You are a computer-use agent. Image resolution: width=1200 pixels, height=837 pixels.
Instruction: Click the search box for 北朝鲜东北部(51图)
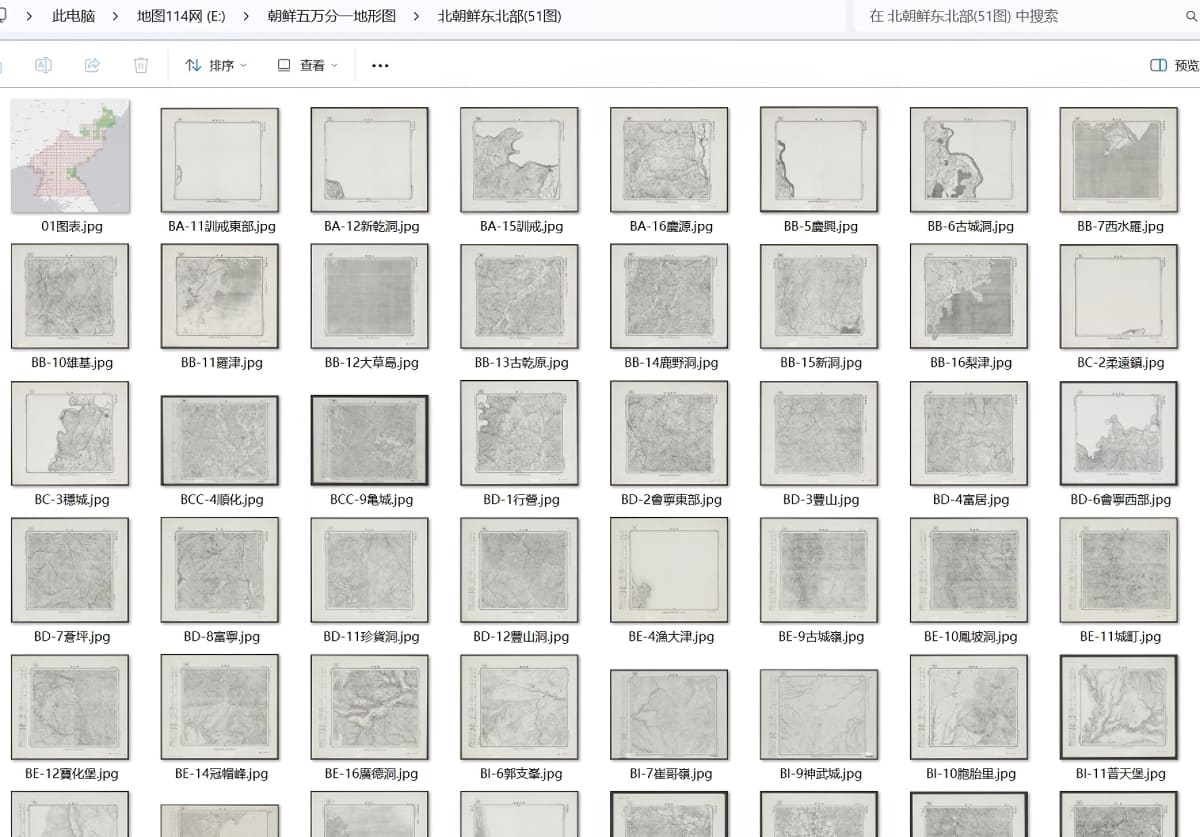click(x=1027, y=16)
